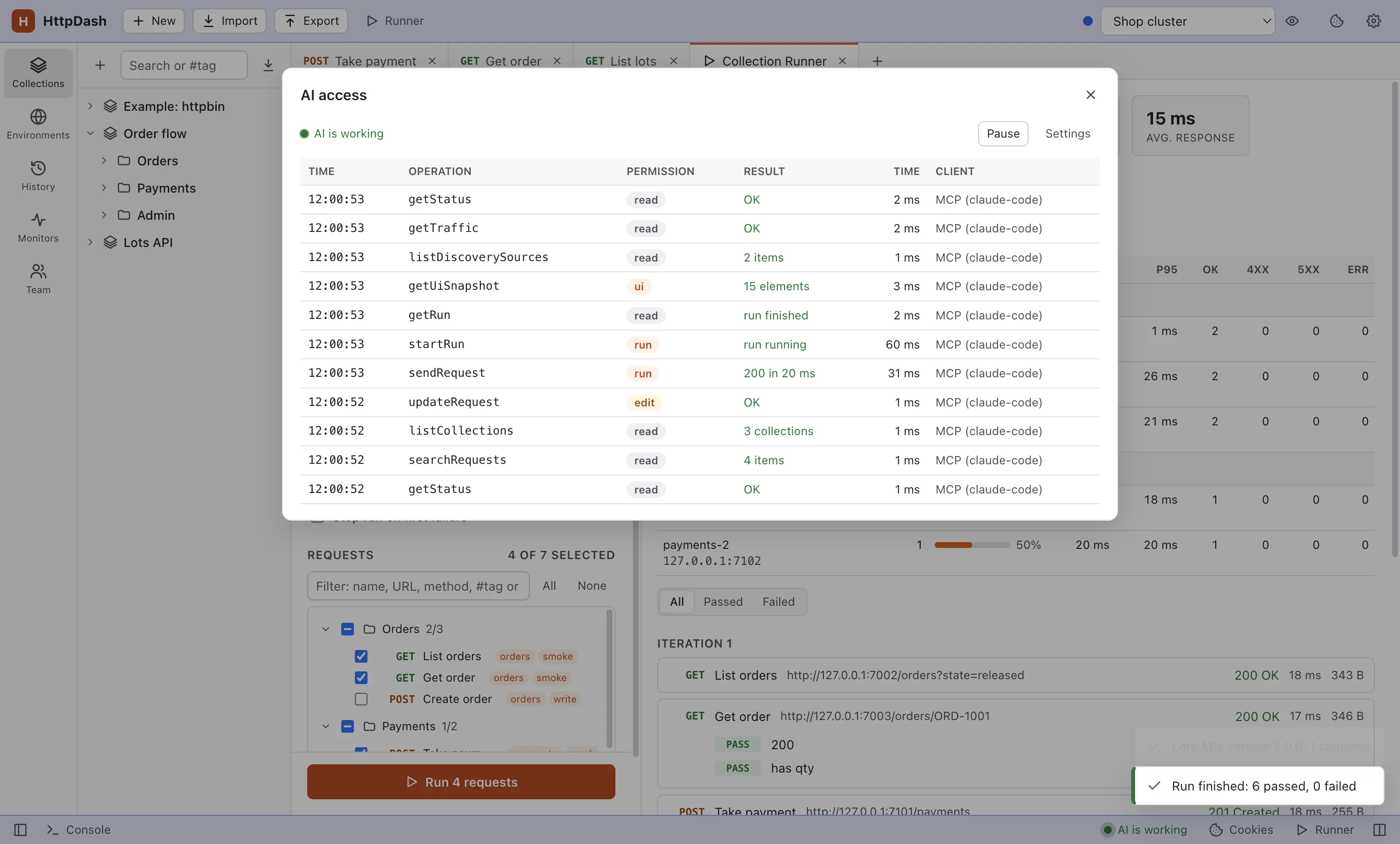Viewport: 1400px width, 844px height.
Task: Add a new tab with plus icon
Action: click(877, 61)
